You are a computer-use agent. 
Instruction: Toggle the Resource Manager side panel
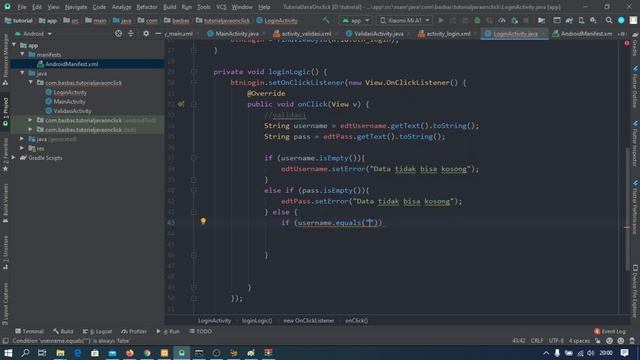click(x=5, y=59)
